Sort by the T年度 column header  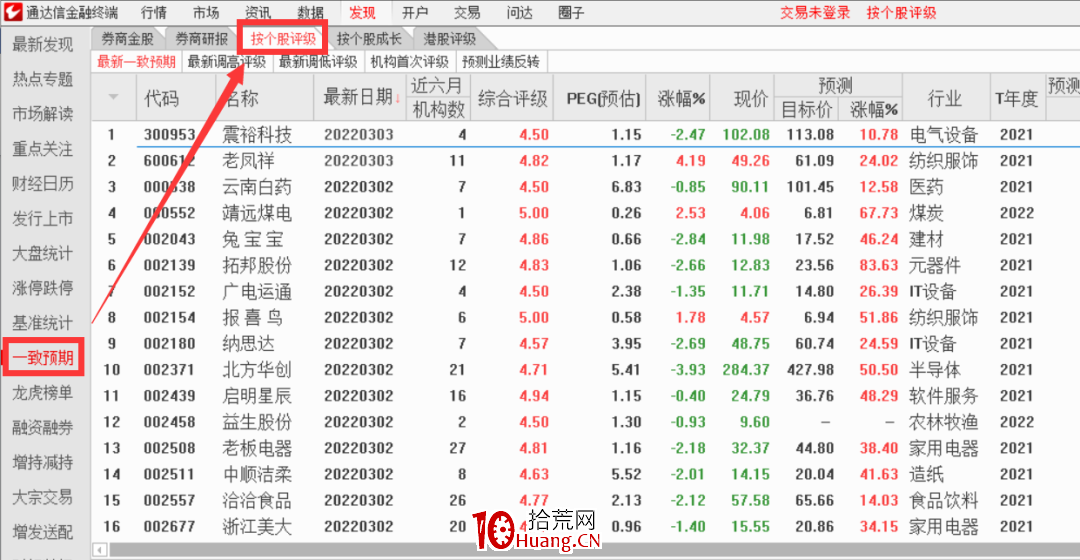coord(1017,98)
